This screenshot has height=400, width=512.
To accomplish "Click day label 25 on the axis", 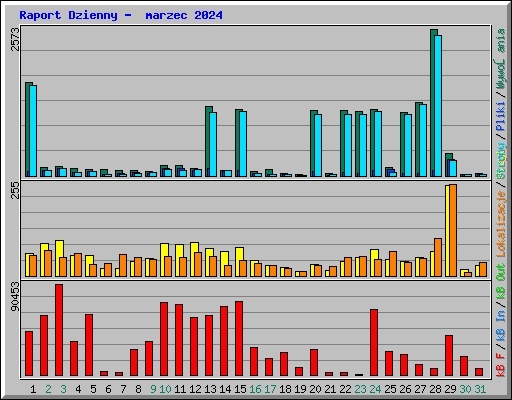I will click(390, 389).
